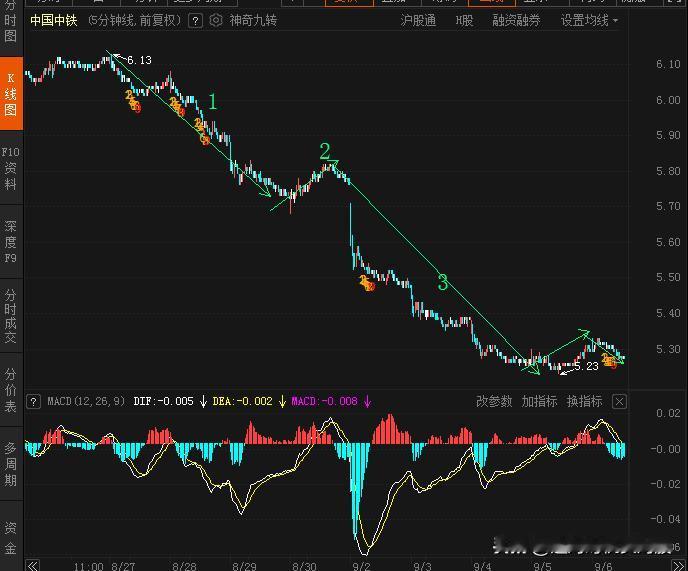The width and height of the screenshot is (688, 571).
Task: Toggle the 神奇九转 indicator
Action: (x=253, y=20)
